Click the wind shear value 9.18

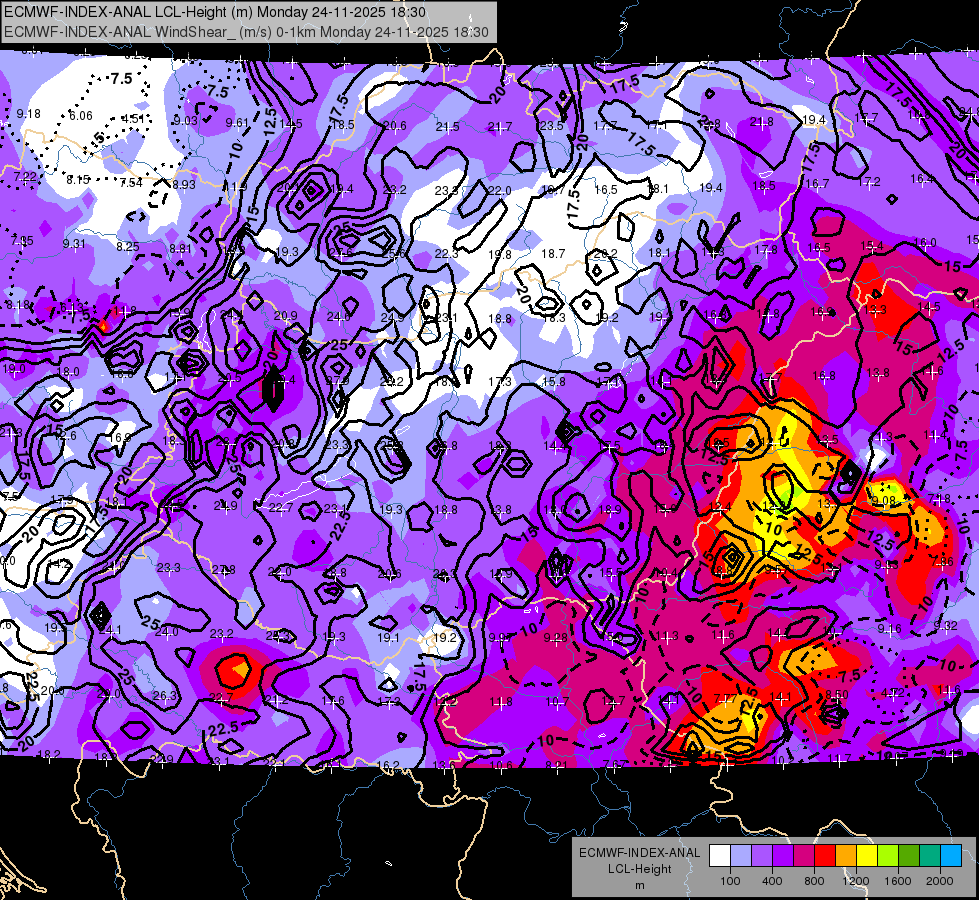29,114
